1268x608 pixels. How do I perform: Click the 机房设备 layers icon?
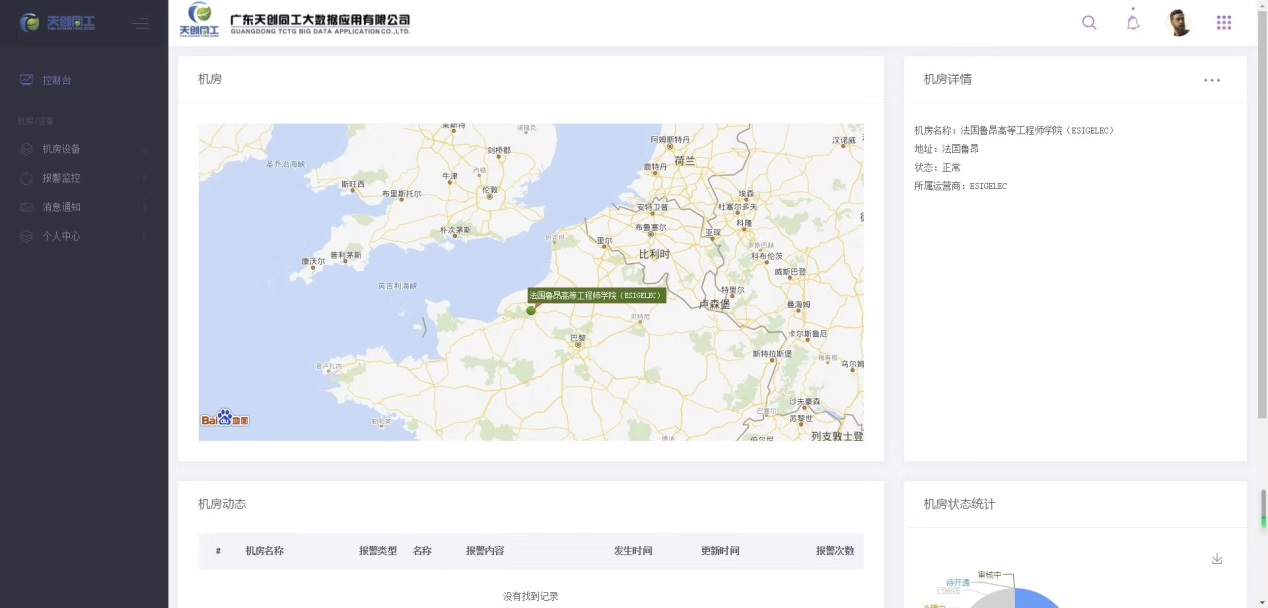pyautogui.click(x=27, y=149)
